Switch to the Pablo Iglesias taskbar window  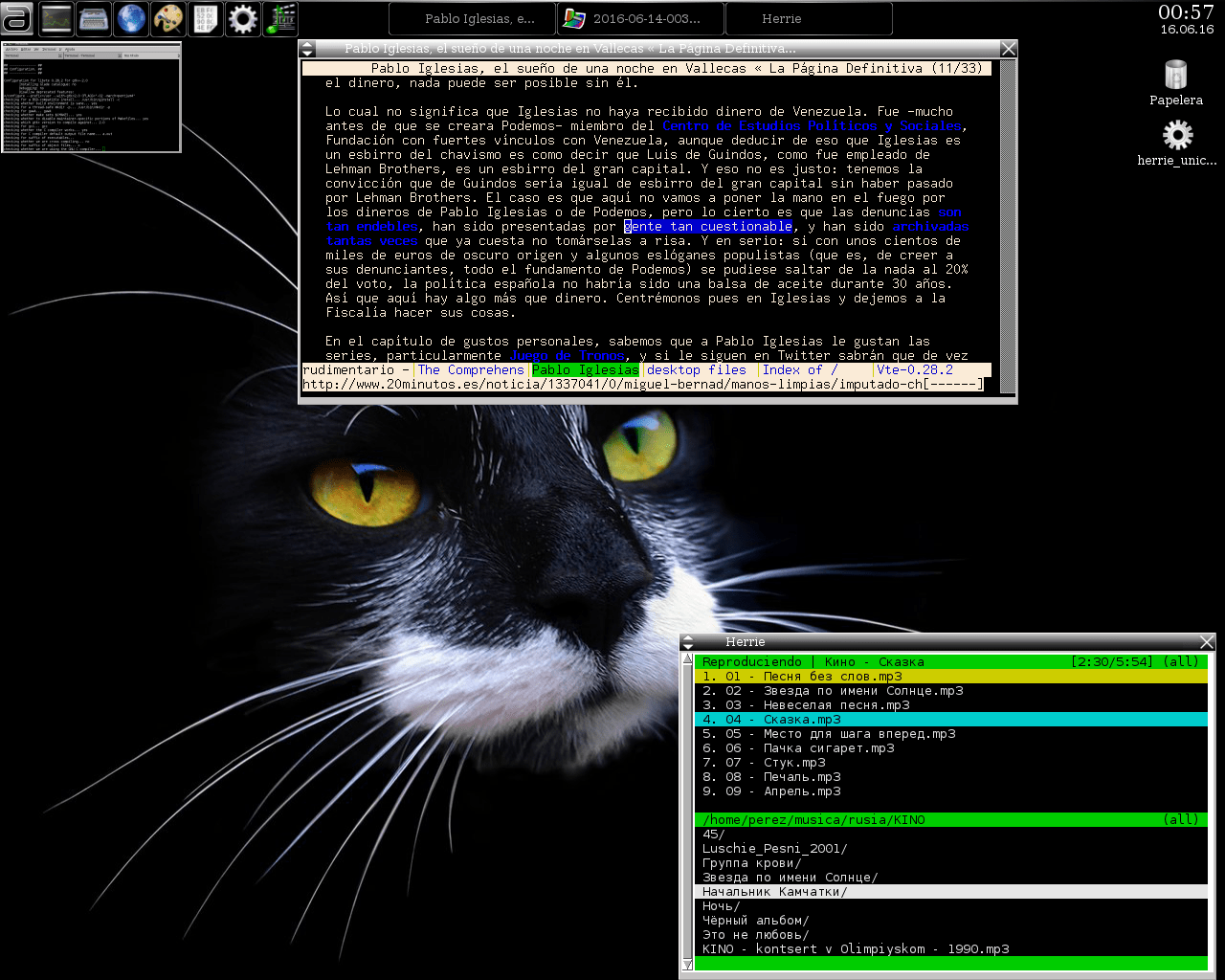472,18
